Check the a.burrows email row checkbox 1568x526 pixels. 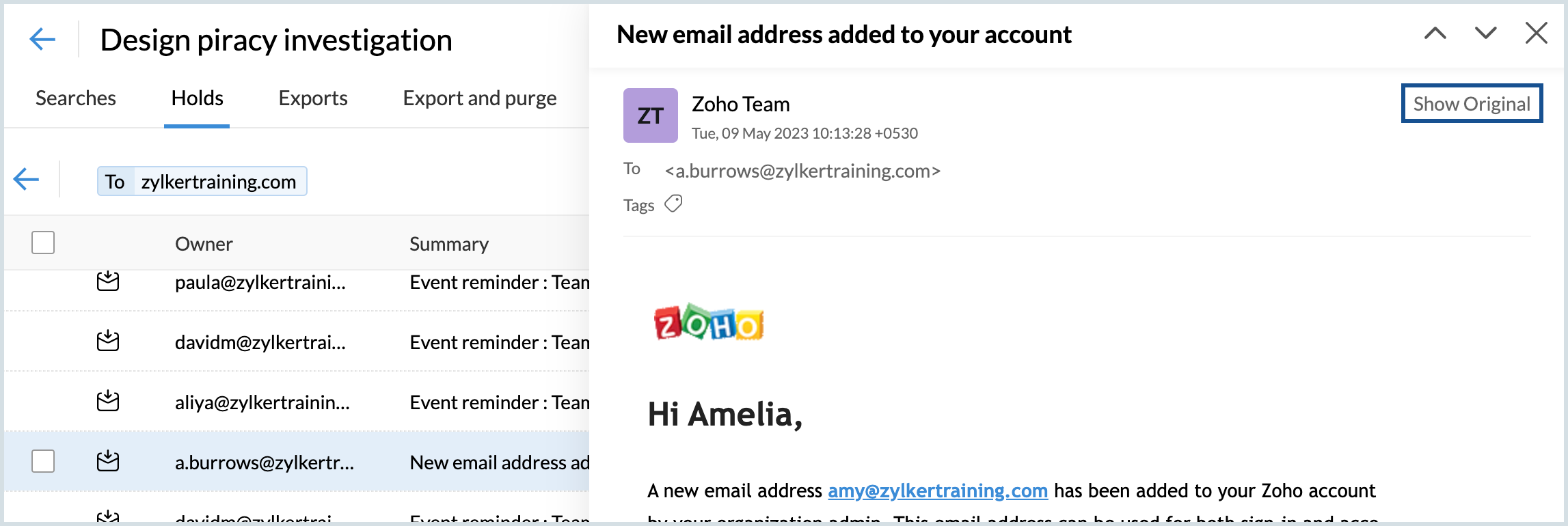point(43,461)
